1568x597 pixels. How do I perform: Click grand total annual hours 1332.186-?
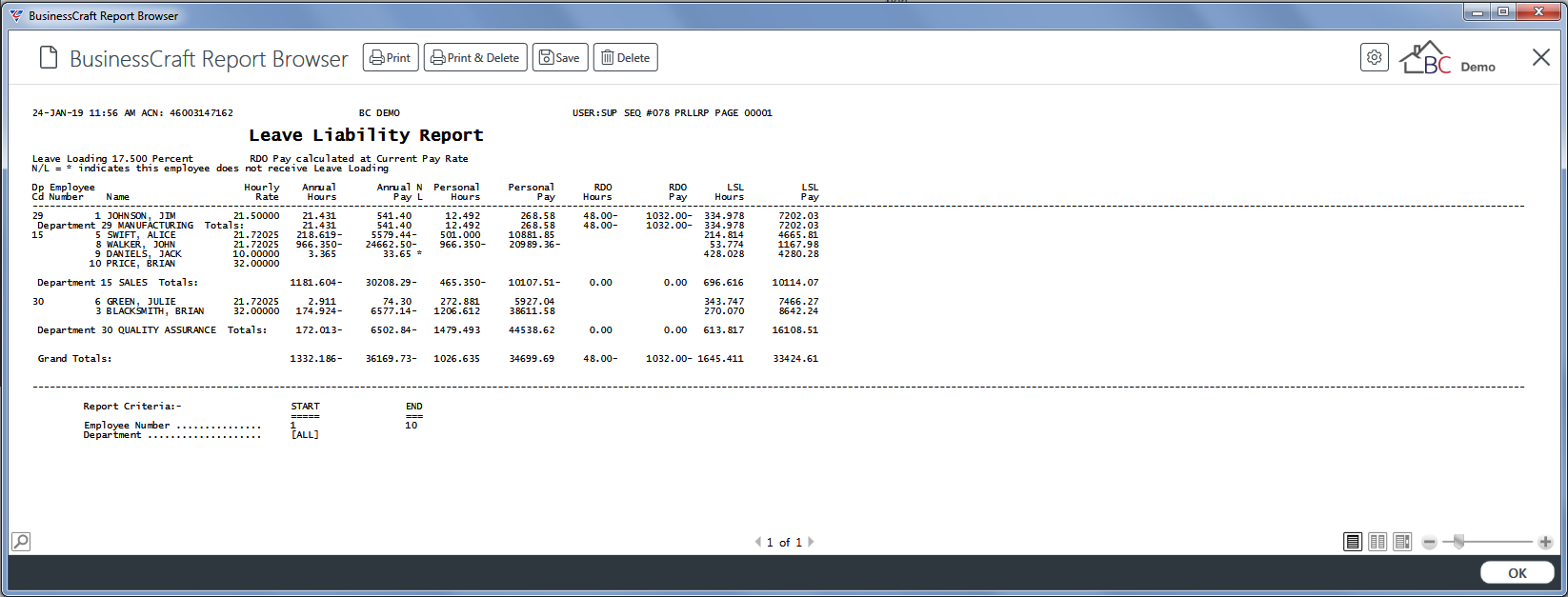tap(315, 359)
